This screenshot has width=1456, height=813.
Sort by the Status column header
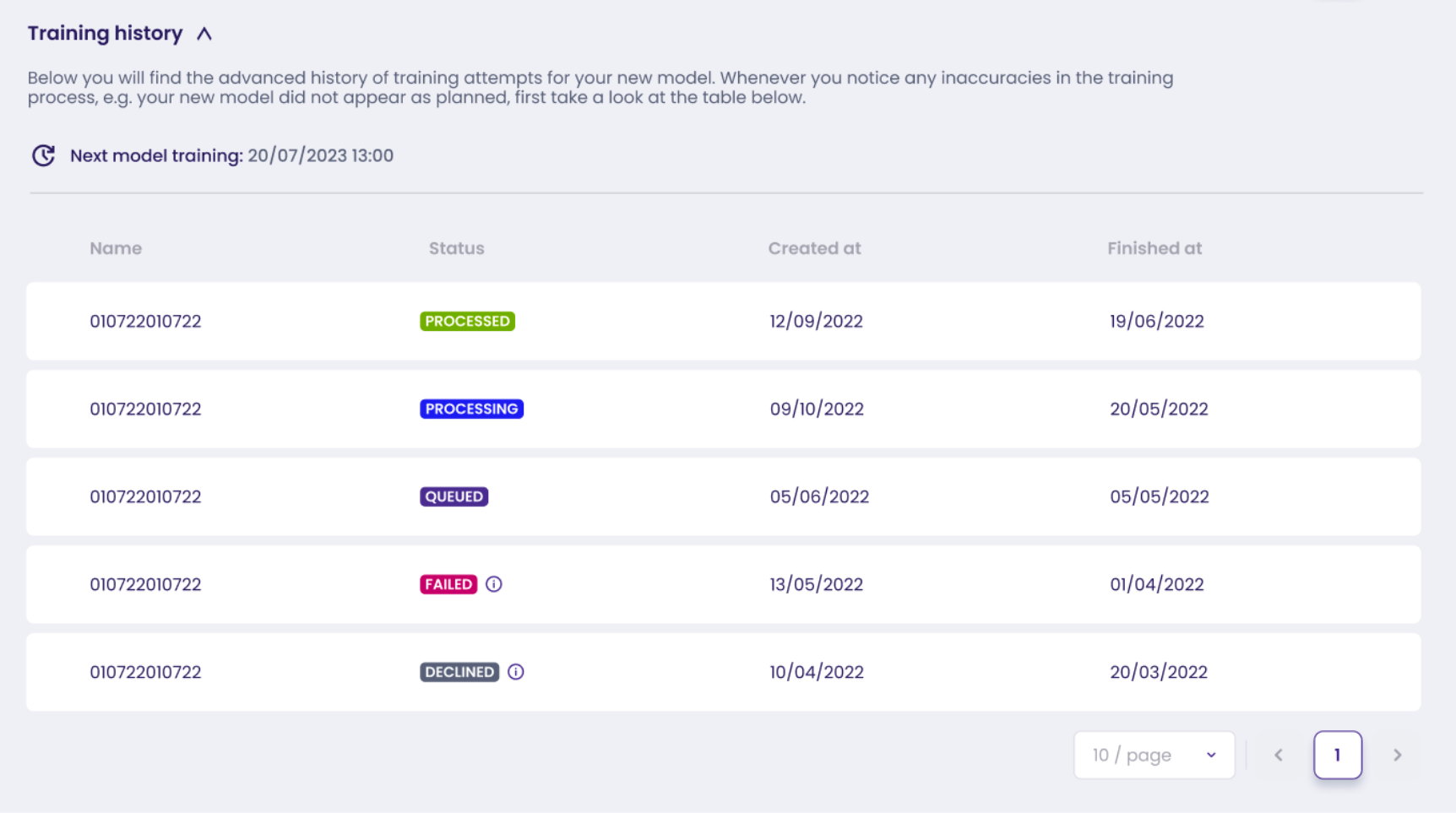tap(456, 248)
